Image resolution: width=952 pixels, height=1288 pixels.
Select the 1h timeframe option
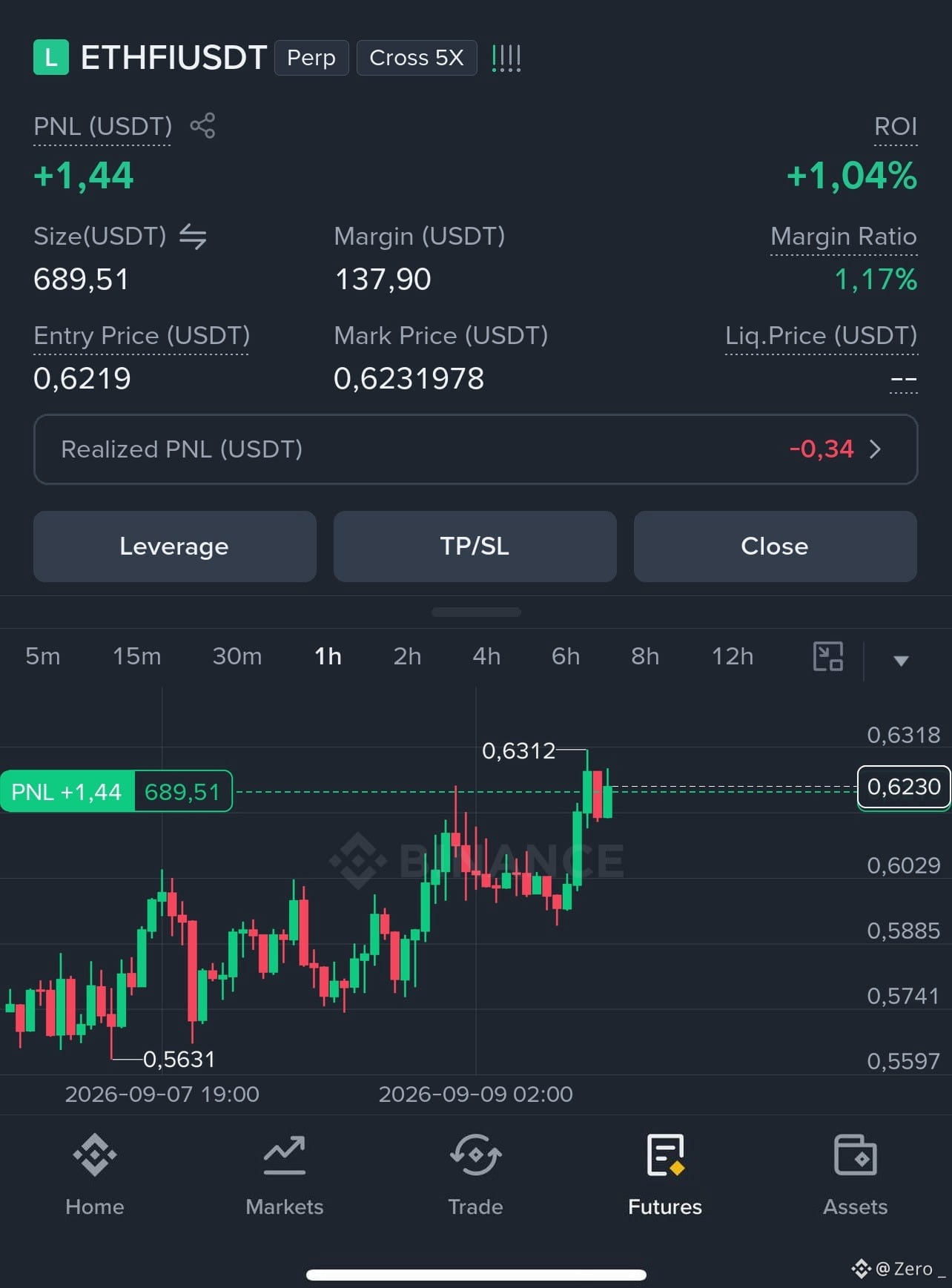pyautogui.click(x=328, y=656)
